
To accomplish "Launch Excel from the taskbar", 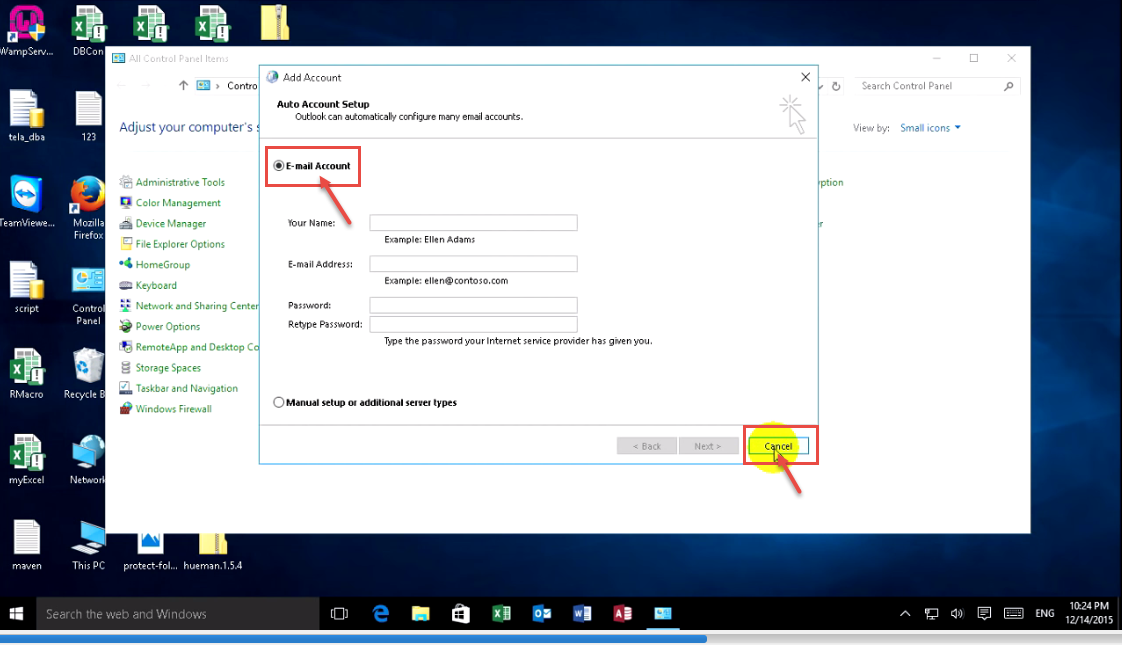I will (501, 613).
